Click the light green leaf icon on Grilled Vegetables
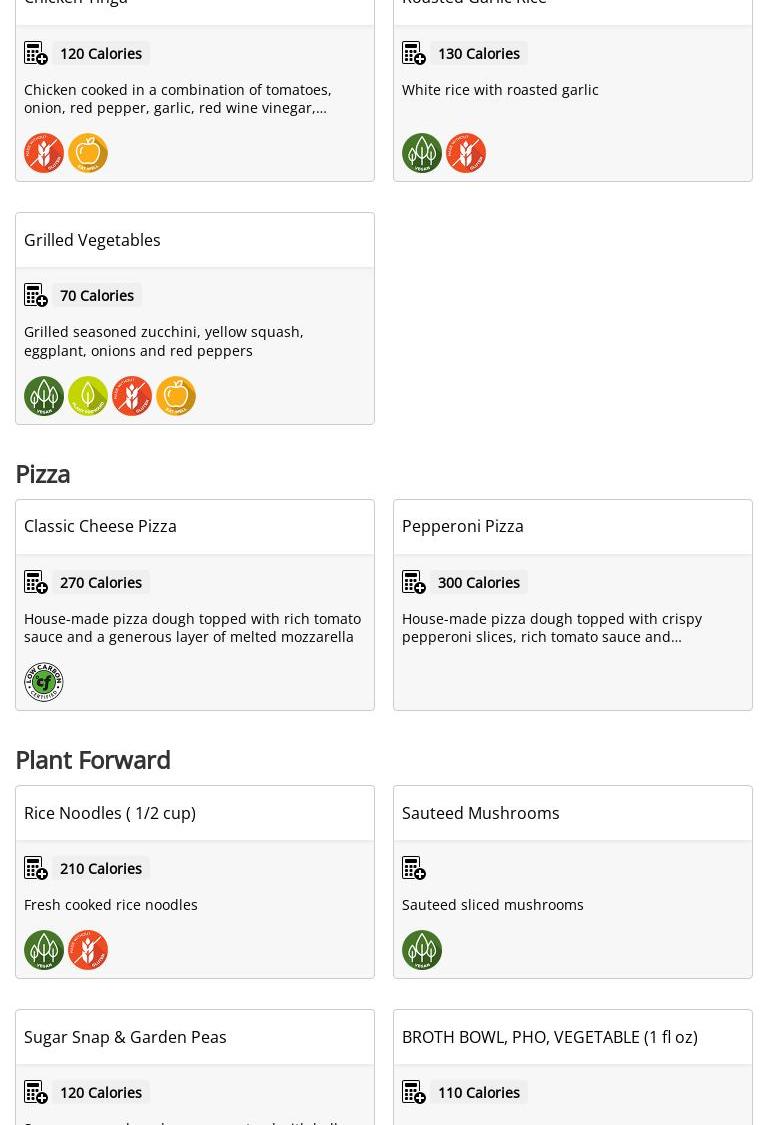This screenshot has width=782, height=1125. pos(88,396)
